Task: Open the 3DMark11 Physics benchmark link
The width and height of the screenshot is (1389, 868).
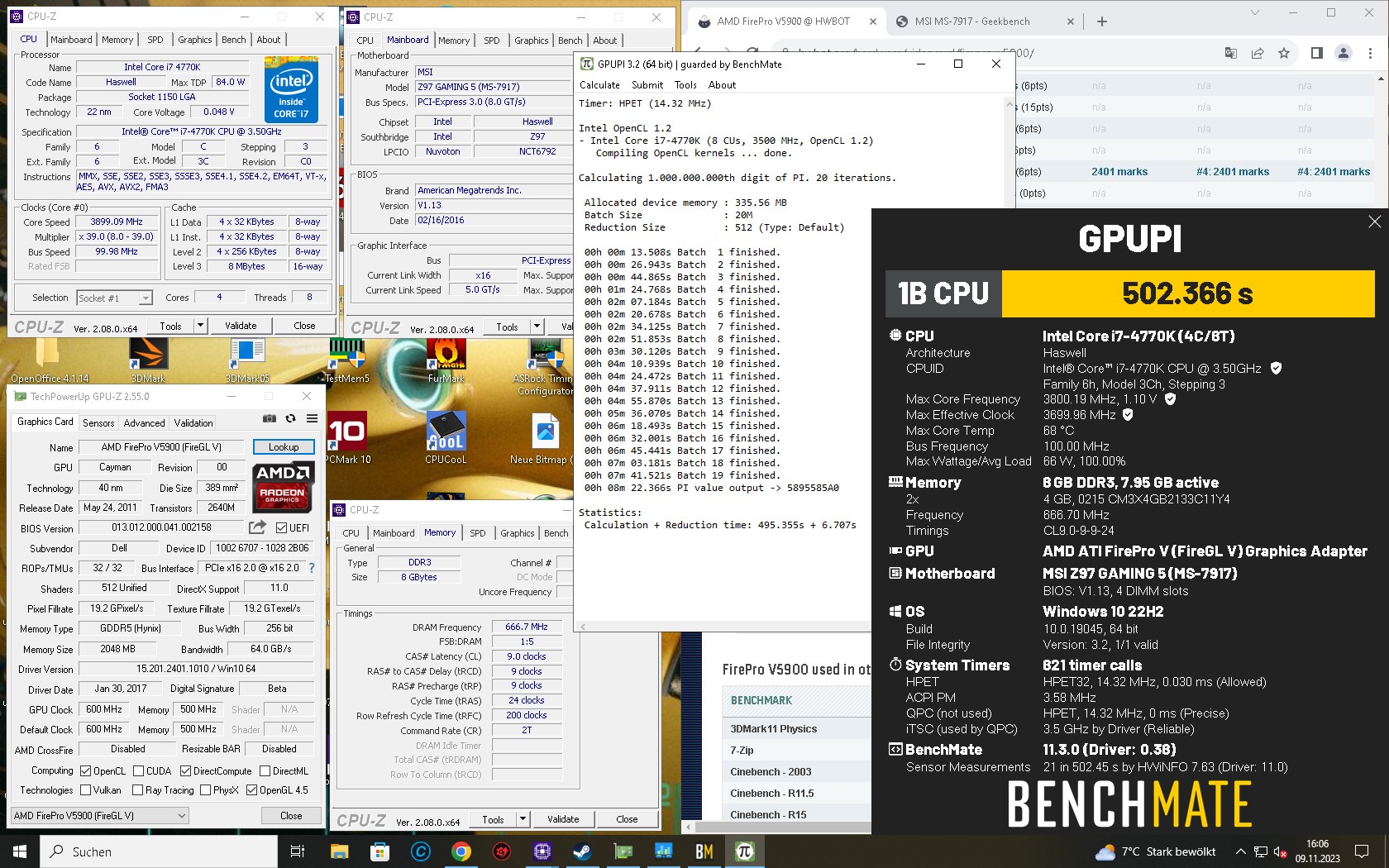Action: tap(773, 728)
